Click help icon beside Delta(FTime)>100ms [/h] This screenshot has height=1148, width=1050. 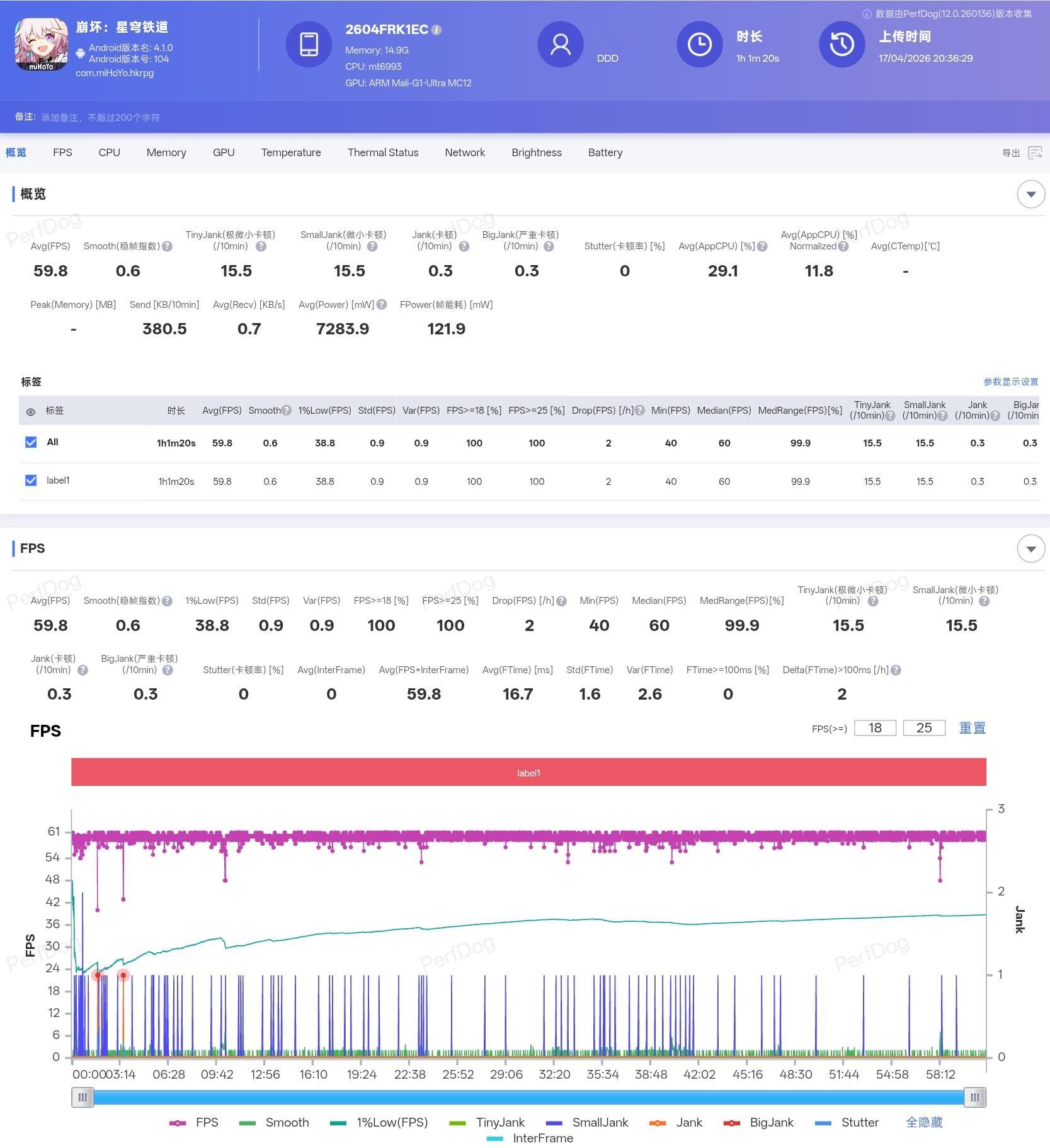(x=896, y=670)
